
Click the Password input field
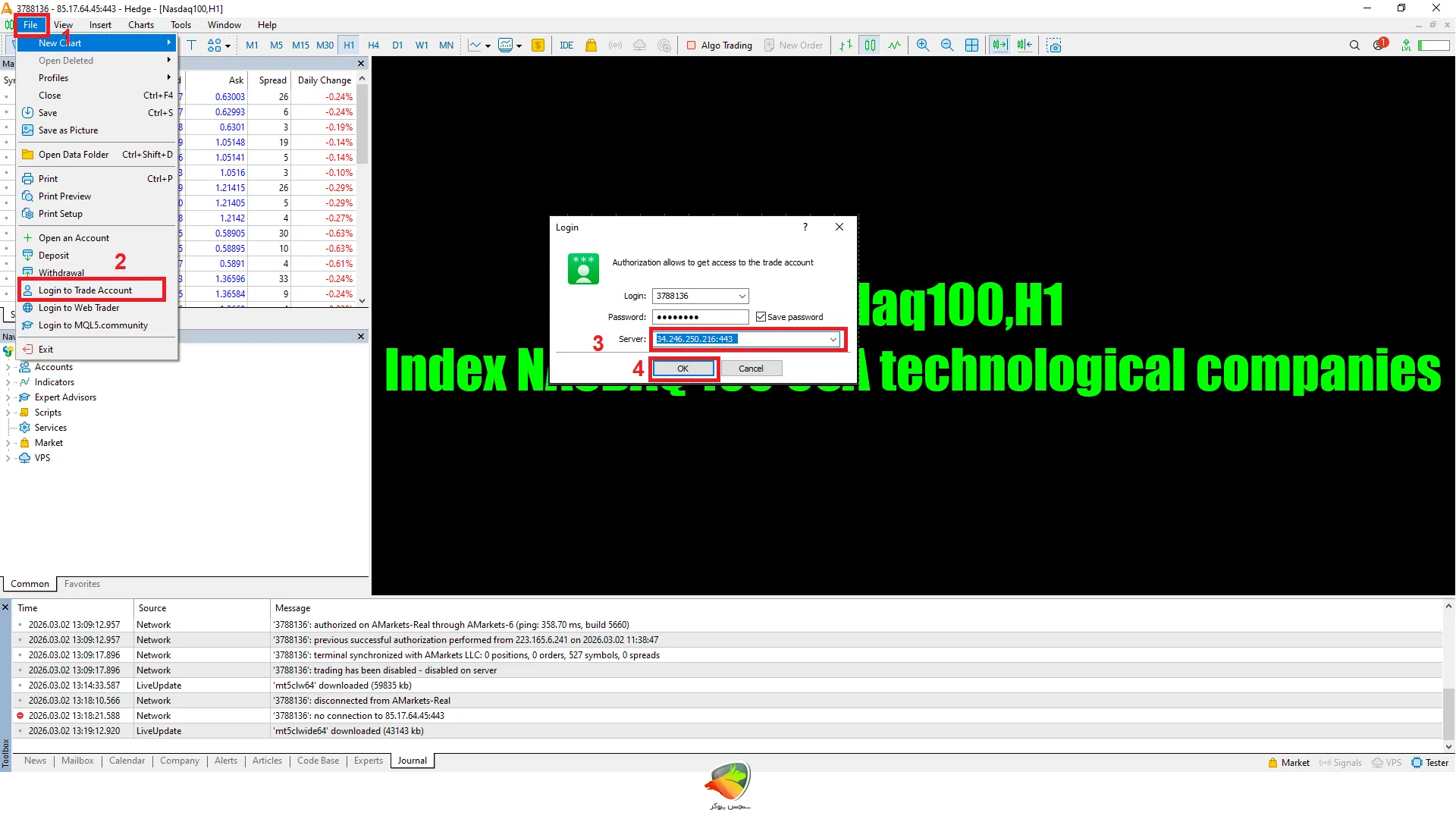coord(699,317)
